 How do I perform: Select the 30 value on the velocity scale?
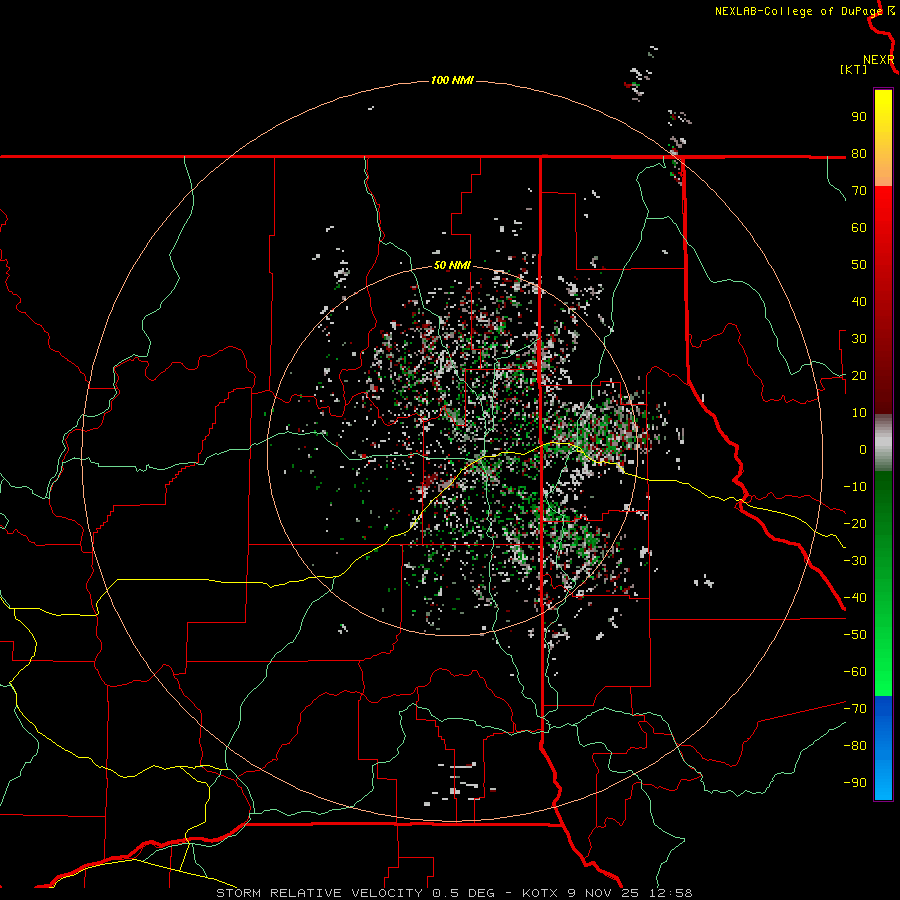[x=859, y=339]
